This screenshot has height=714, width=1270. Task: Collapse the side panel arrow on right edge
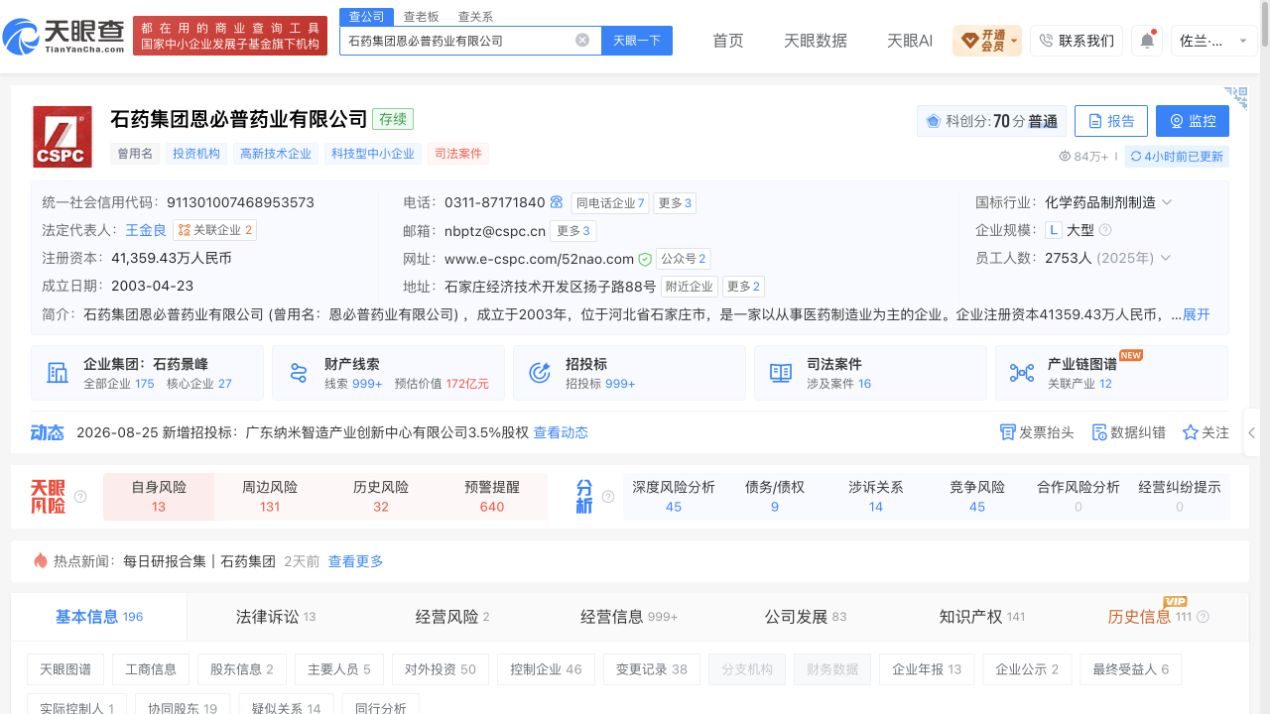[x=1251, y=433]
